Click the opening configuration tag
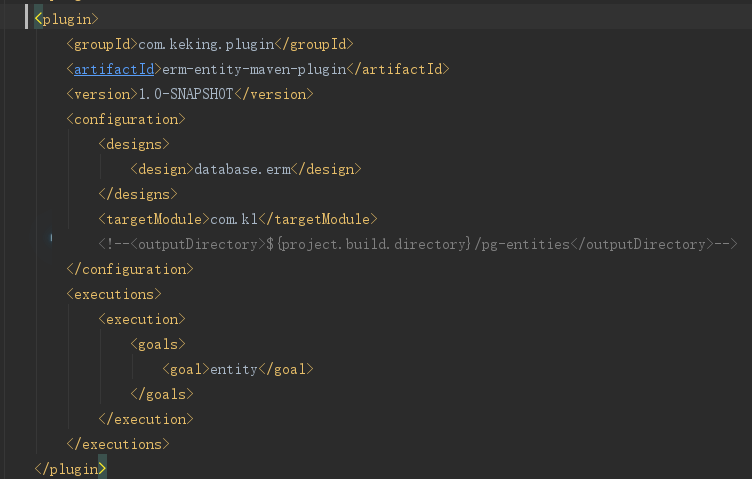The width and height of the screenshot is (752, 479). [x=126, y=119]
